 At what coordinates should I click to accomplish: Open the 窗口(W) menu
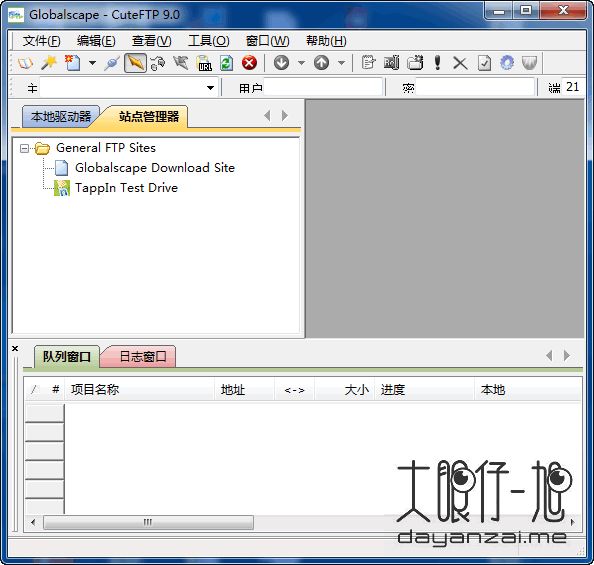[x=267, y=41]
